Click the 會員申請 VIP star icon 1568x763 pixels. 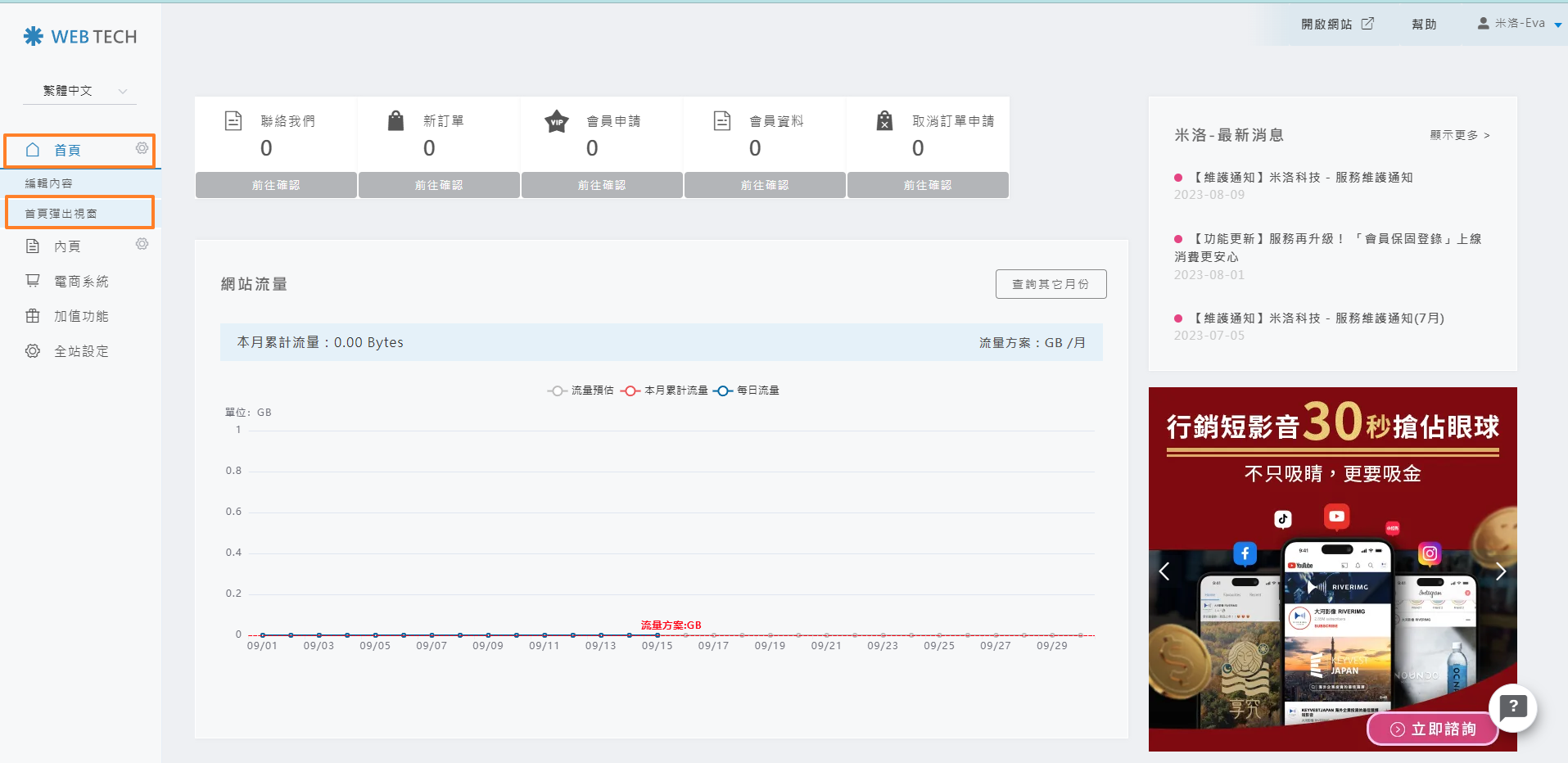coord(557,121)
